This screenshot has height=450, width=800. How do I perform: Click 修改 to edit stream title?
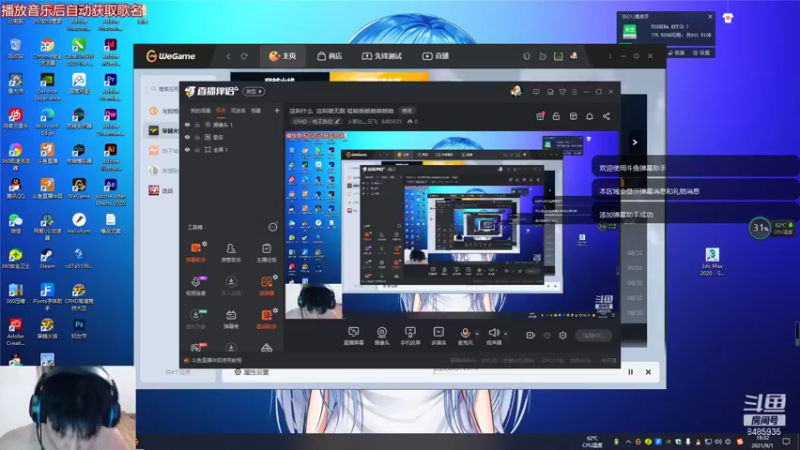(407, 111)
